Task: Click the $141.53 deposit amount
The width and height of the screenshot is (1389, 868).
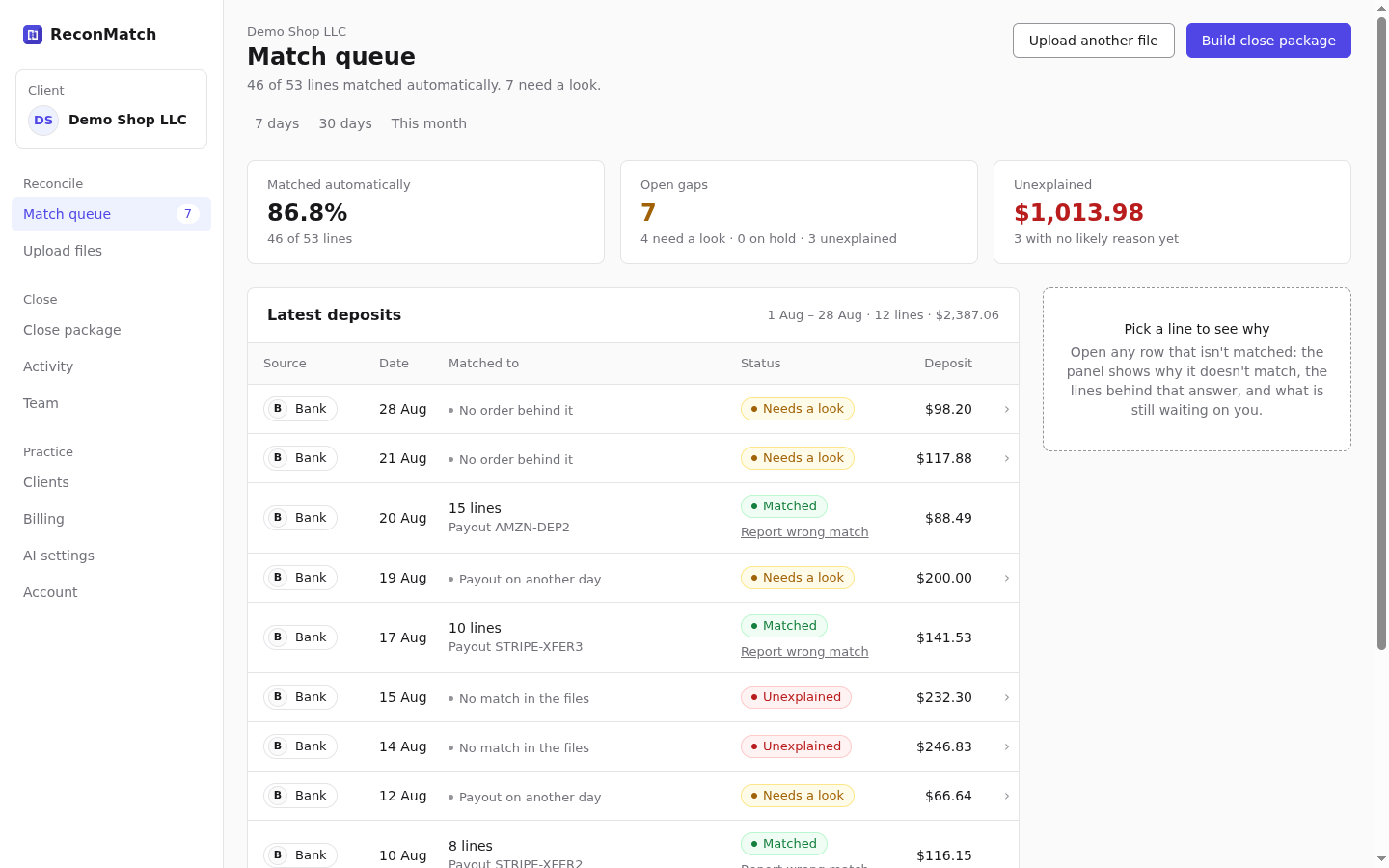Action: pos(943,637)
